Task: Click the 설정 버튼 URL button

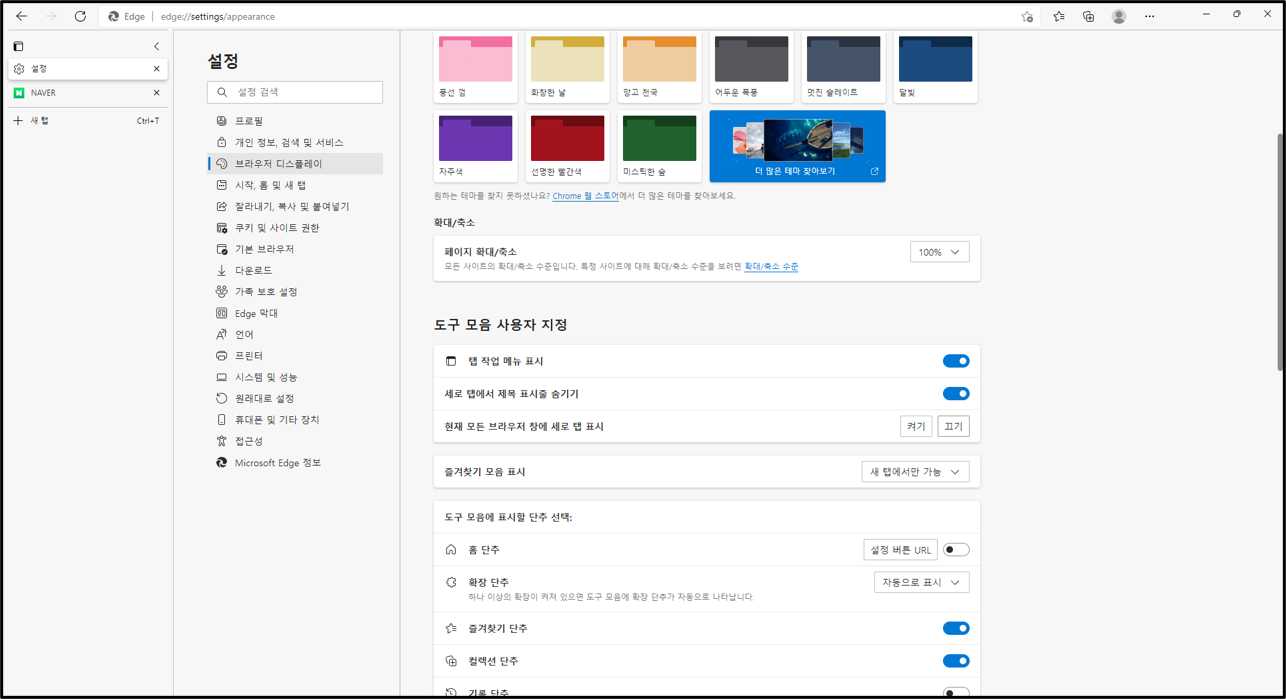Action: pyautogui.click(x=900, y=550)
